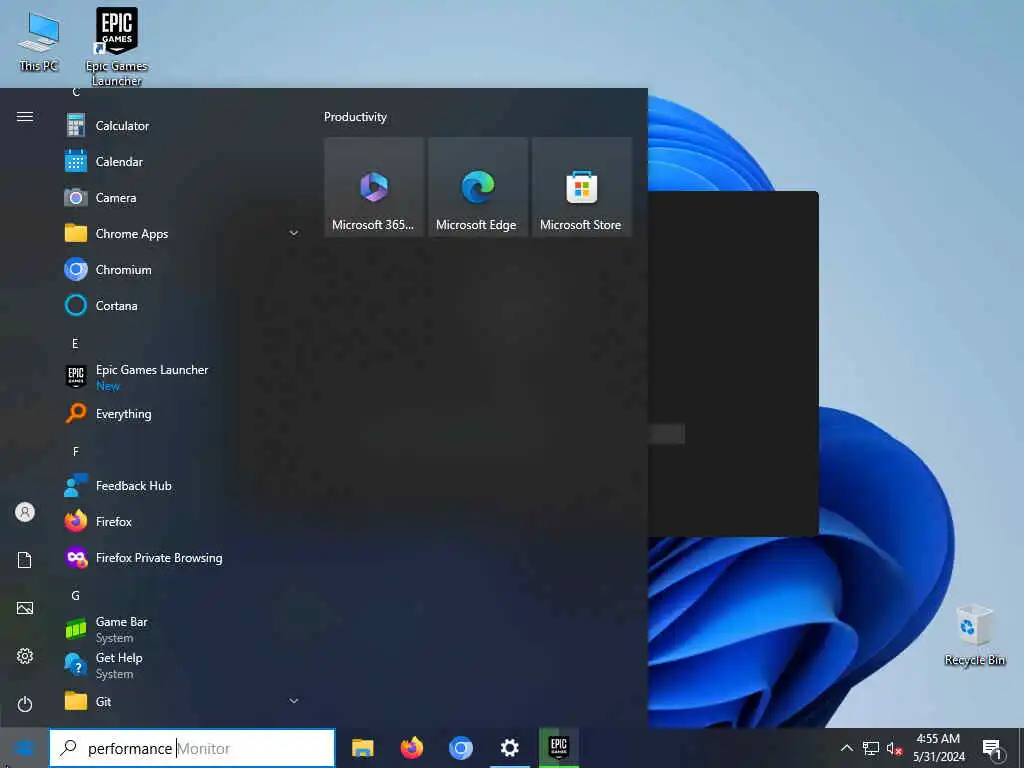The height and width of the screenshot is (768, 1024).
Task: Click the performance search box
Action: pyautogui.click(x=193, y=748)
